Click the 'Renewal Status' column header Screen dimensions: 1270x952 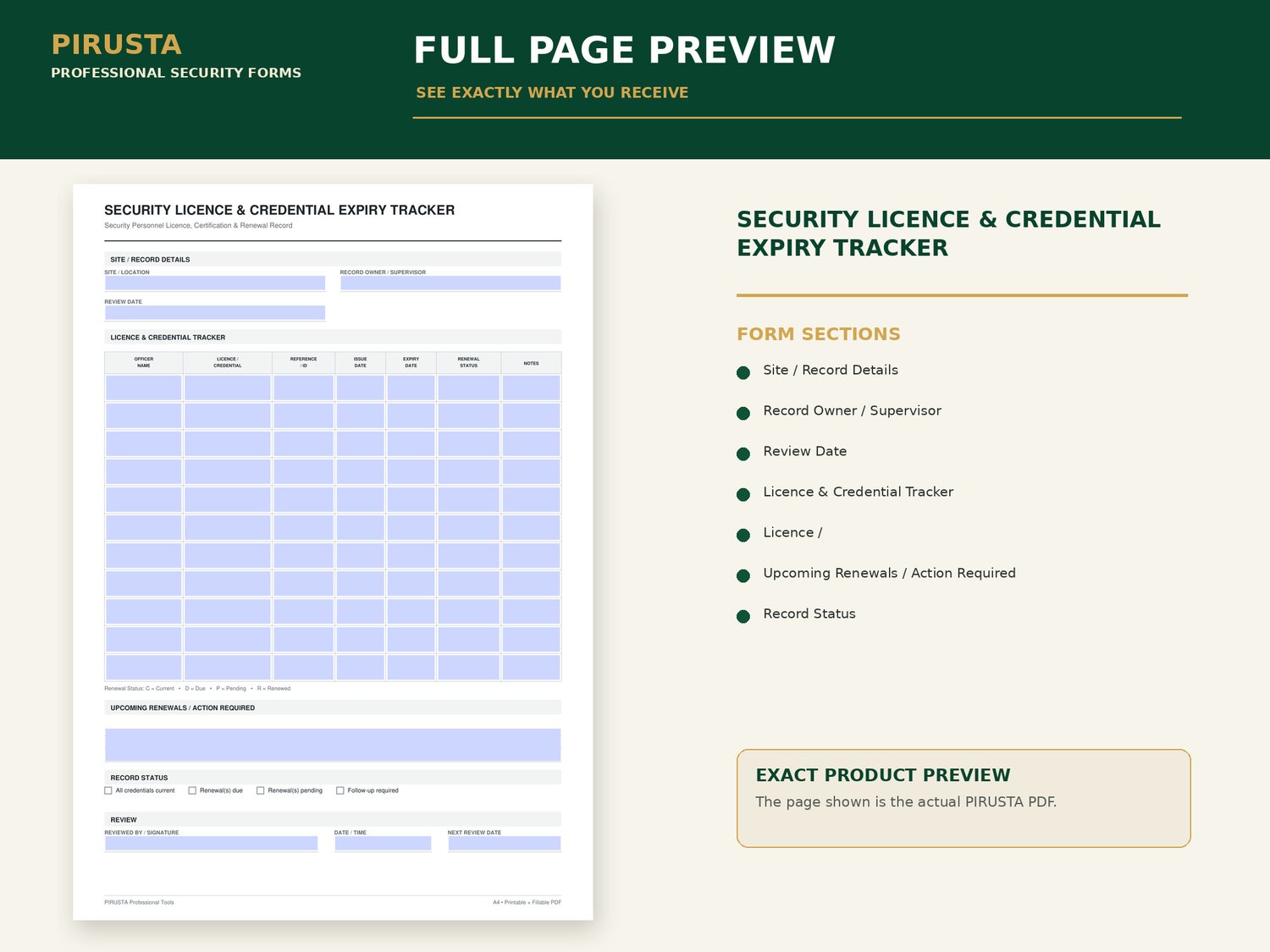click(468, 362)
